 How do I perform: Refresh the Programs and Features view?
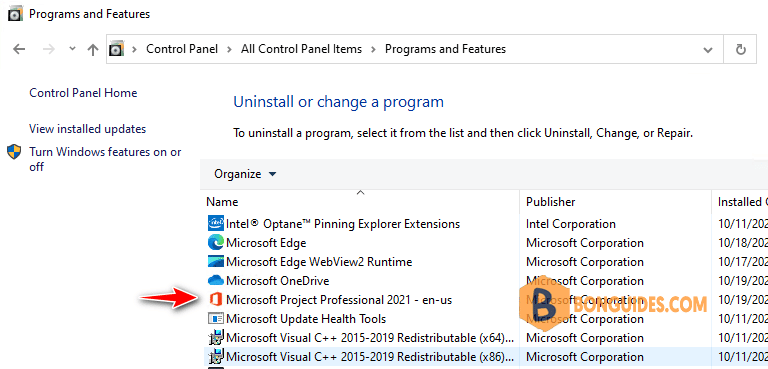741,49
